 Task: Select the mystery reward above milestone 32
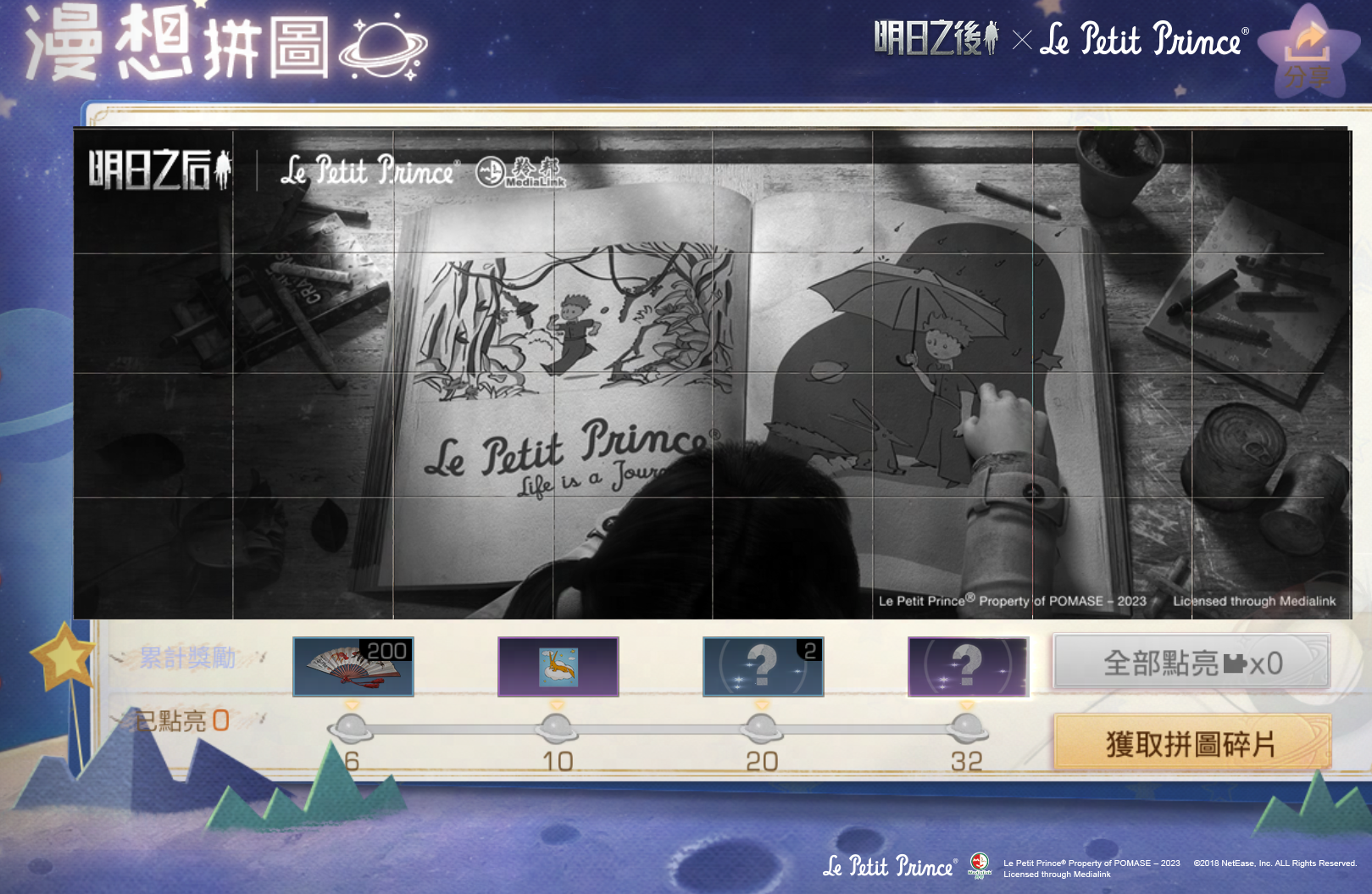[968, 666]
